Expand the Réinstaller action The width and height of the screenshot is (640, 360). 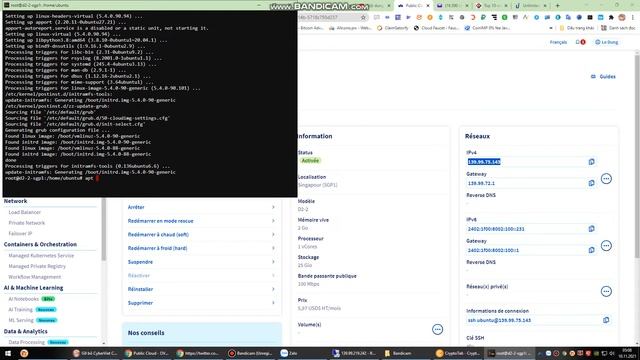click(201, 289)
